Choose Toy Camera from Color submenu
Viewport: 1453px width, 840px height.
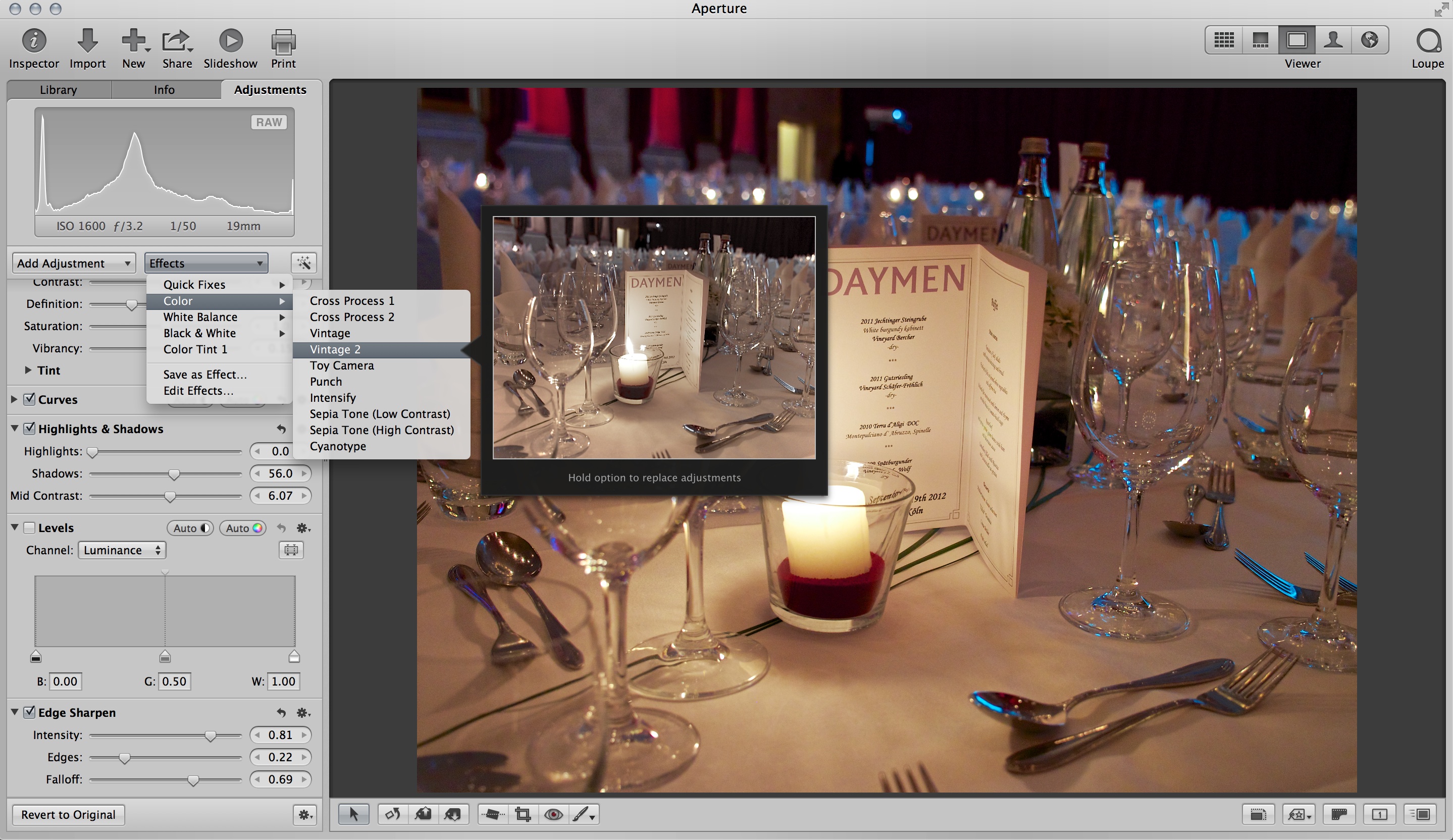pos(341,365)
